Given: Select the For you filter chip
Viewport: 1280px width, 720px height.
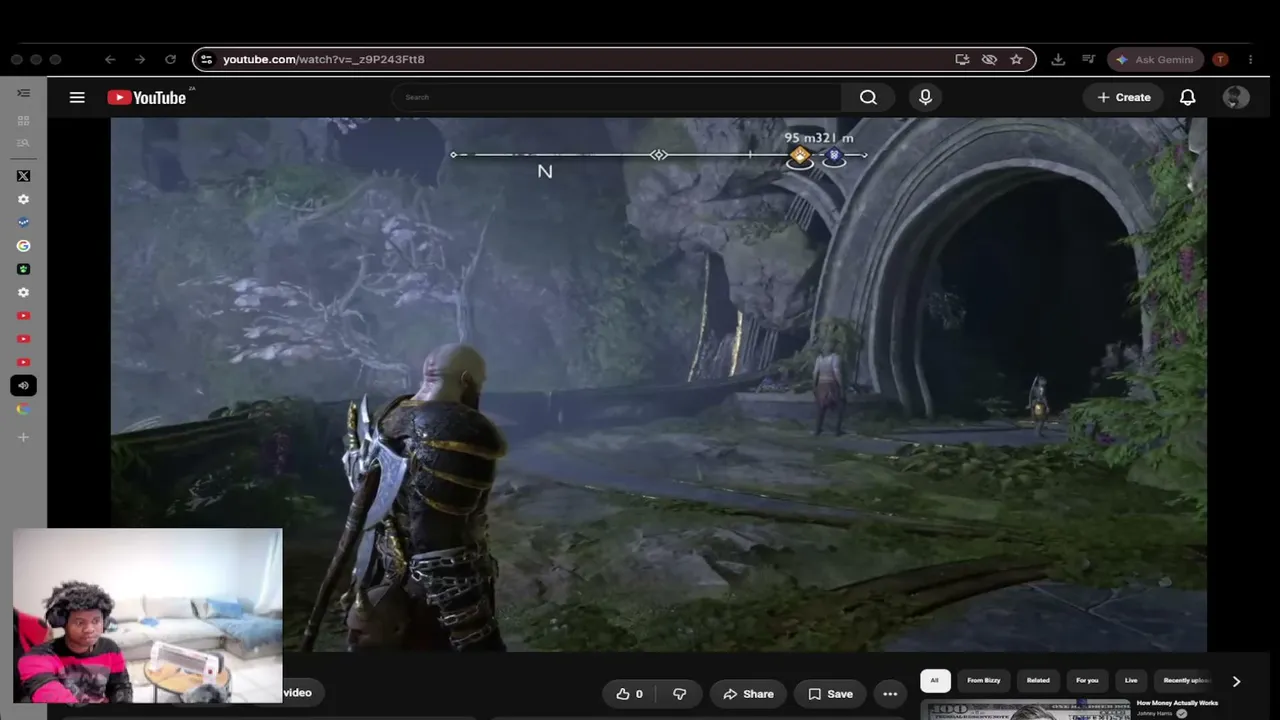Looking at the screenshot, I should [1087, 681].
